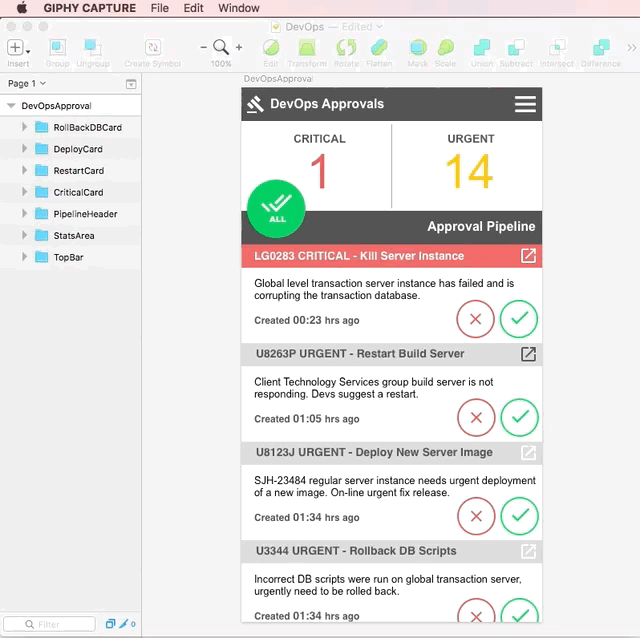
Task: Open U3344 Rollback DB Scripts link icon
Action: tap(528, 551)
